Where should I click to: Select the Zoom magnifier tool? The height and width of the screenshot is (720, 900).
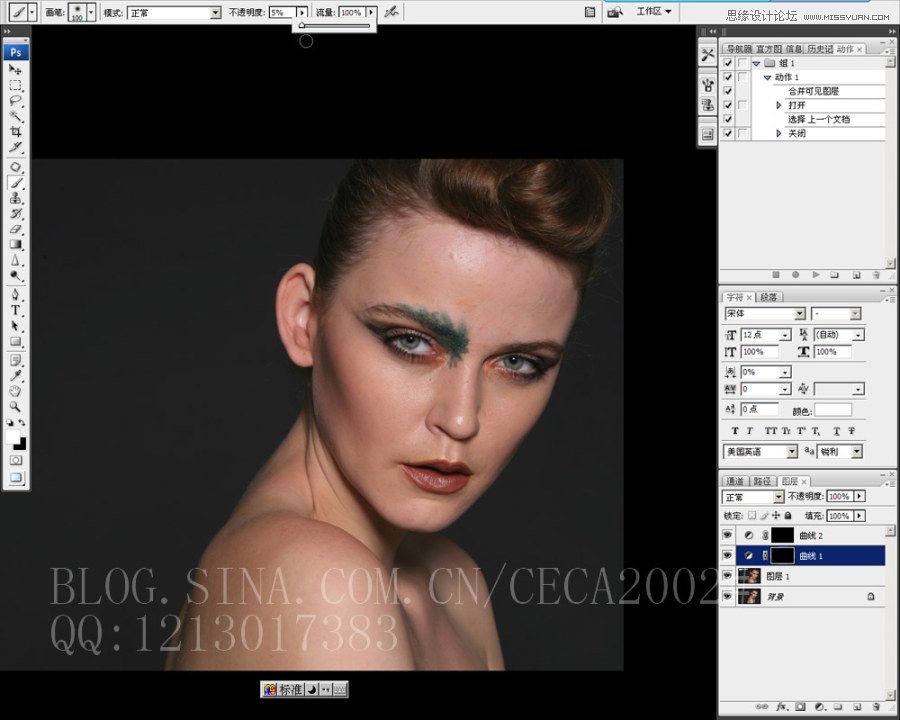pyautogui.click(x=16, y=407)
